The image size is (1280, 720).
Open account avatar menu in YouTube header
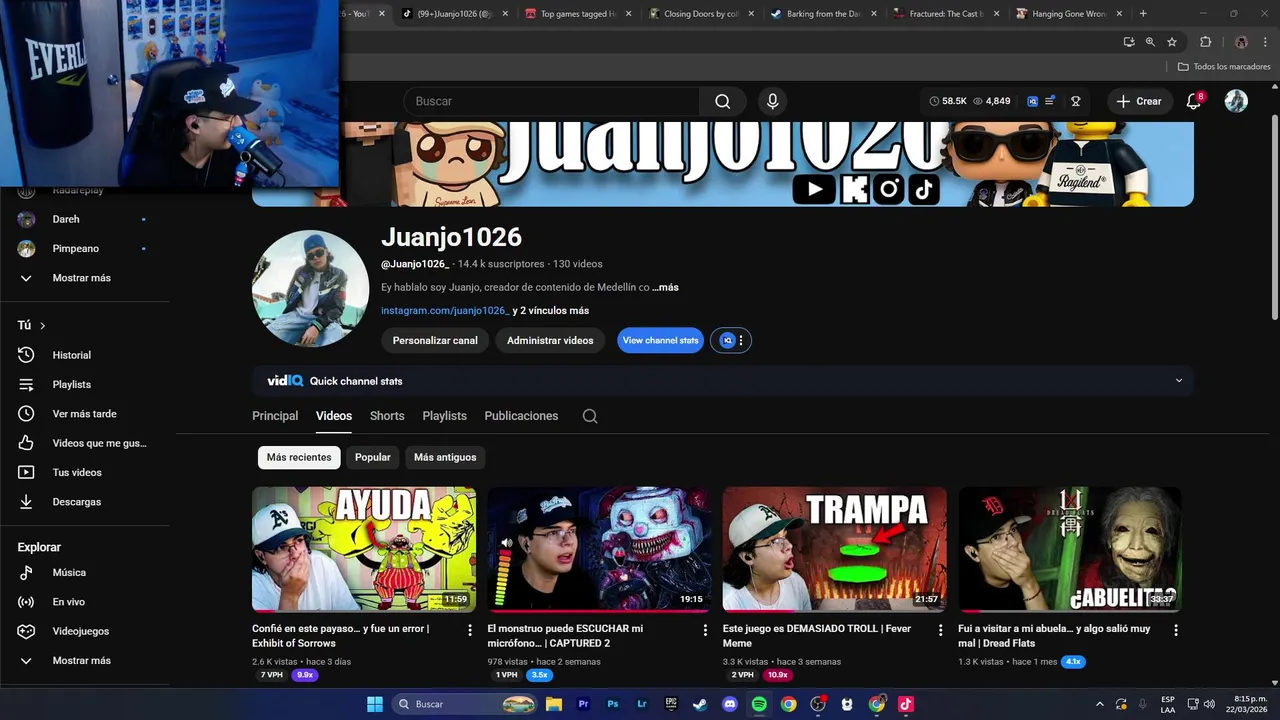pos(1237,101)
